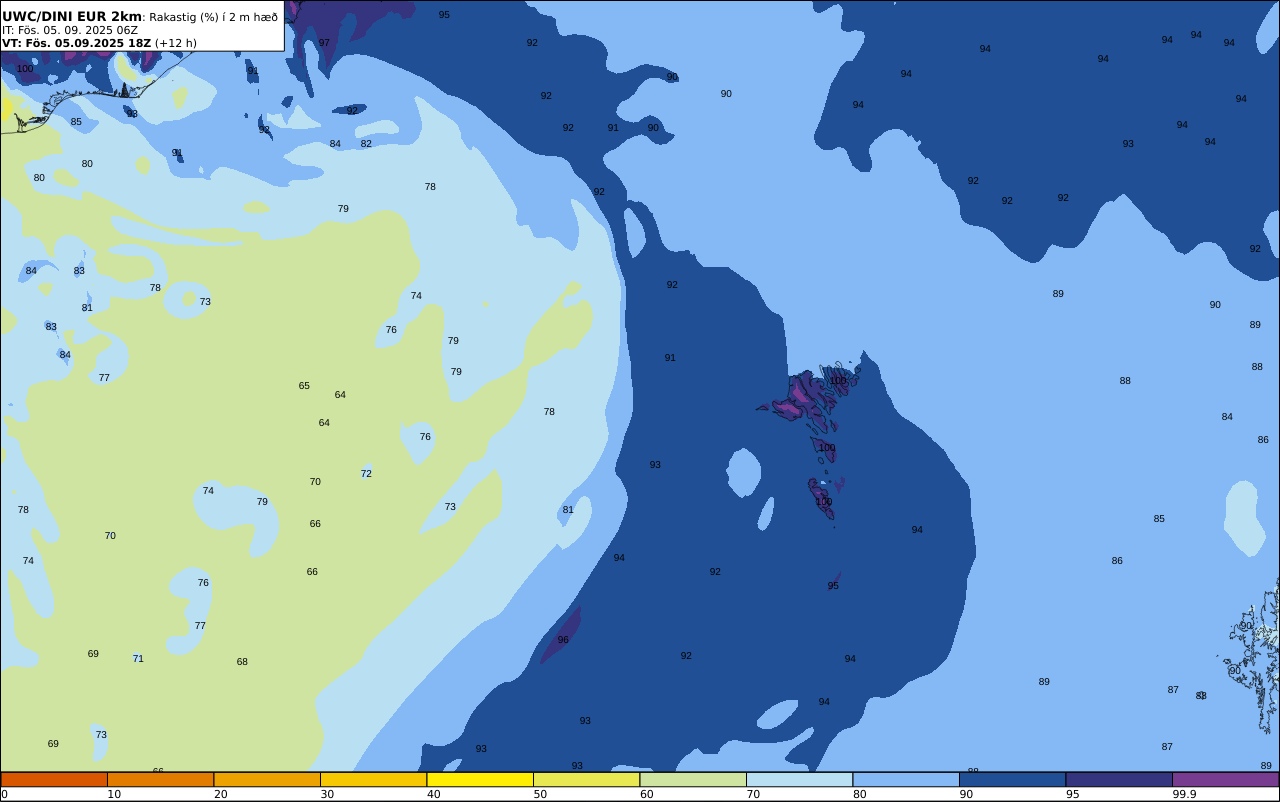Click the humidity value '65' on the map

[x=304, y=386]
